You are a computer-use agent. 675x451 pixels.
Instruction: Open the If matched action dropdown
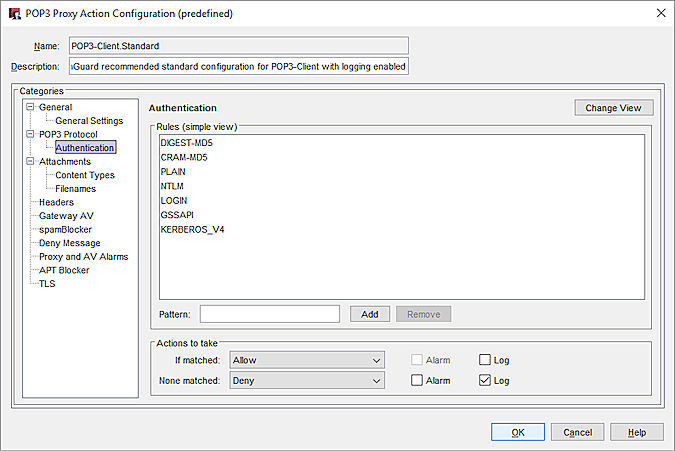(x=307, y=360)
